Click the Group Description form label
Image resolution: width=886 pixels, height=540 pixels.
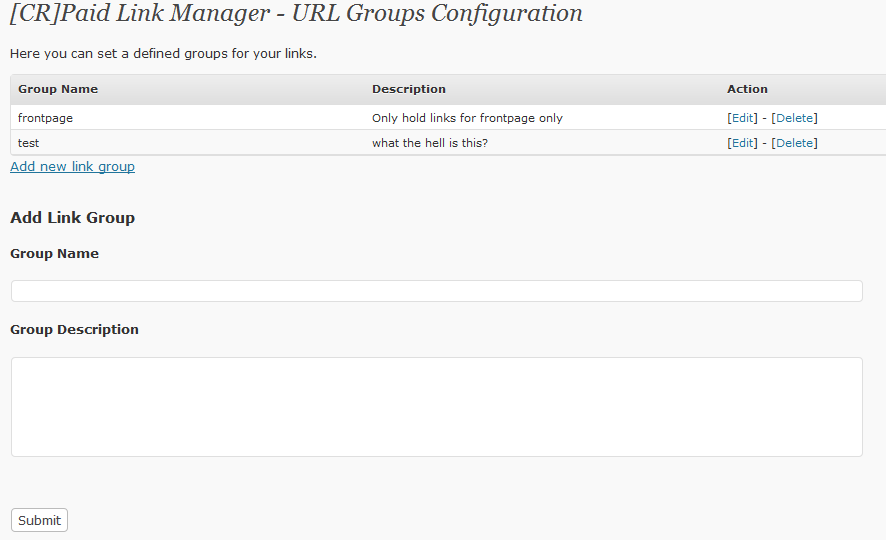pyautogui.click(x=74, y=330)
